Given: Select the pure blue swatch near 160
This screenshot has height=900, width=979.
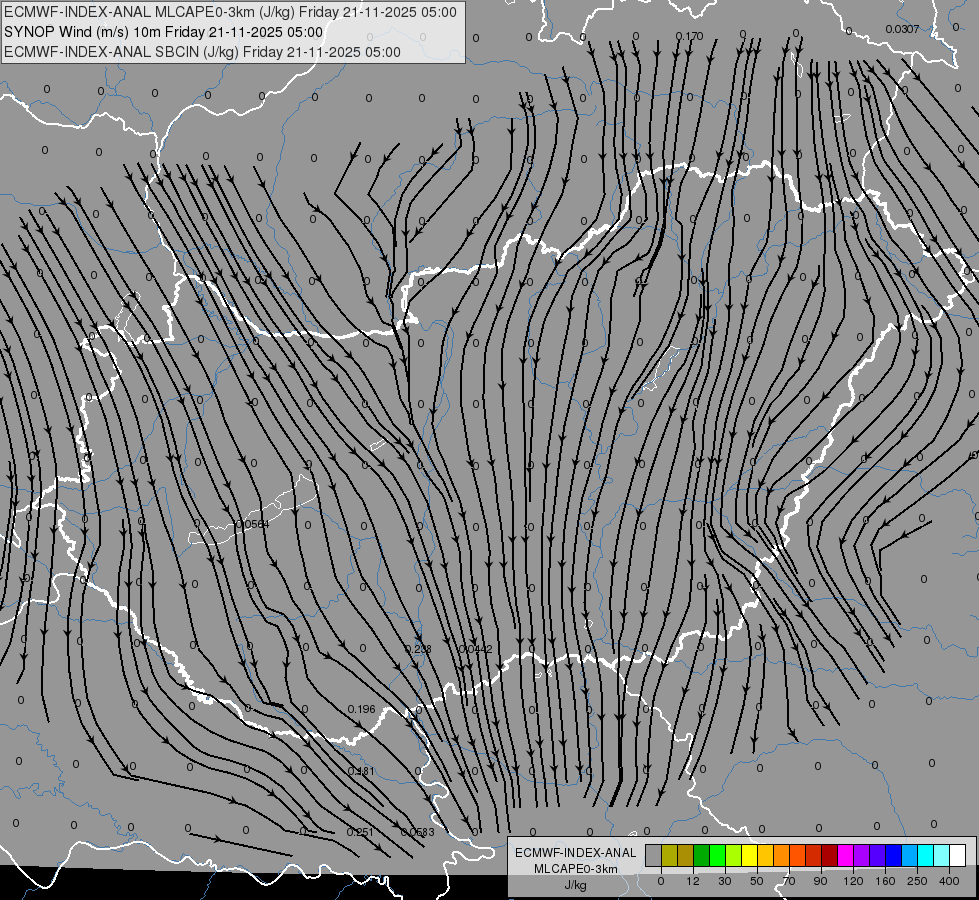Looking at the screenshot, I should point(893,855).
